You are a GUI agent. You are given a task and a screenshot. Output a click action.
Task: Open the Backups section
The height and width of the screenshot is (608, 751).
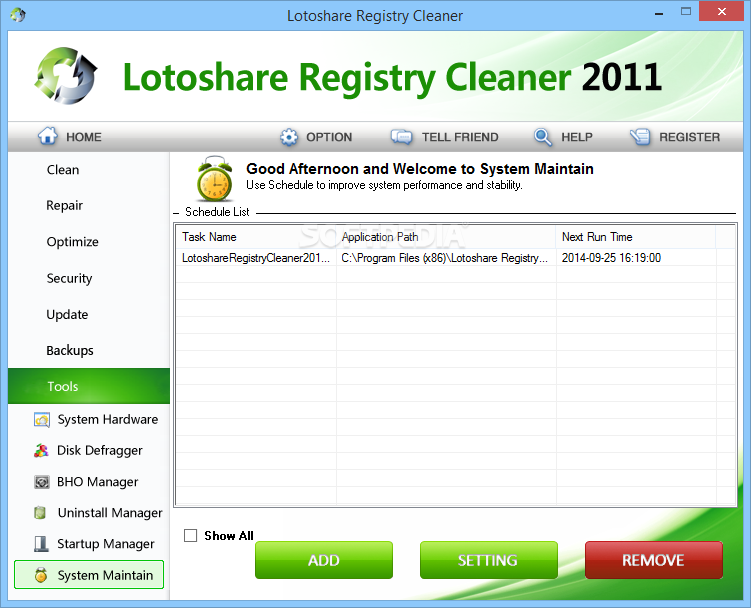[70, 351]
